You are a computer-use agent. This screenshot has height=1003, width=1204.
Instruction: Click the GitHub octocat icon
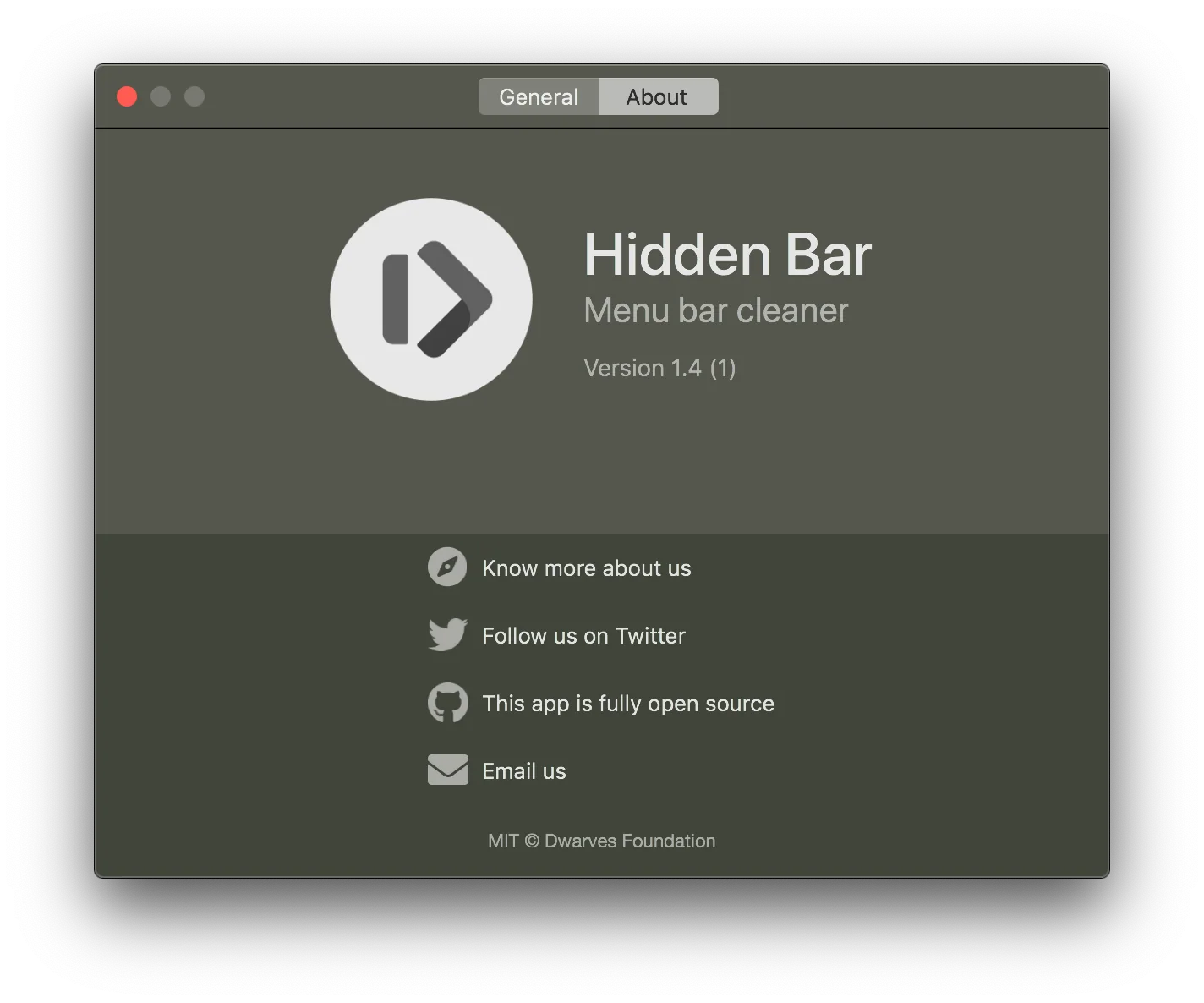pyautogui.click(x=447, y=703)
